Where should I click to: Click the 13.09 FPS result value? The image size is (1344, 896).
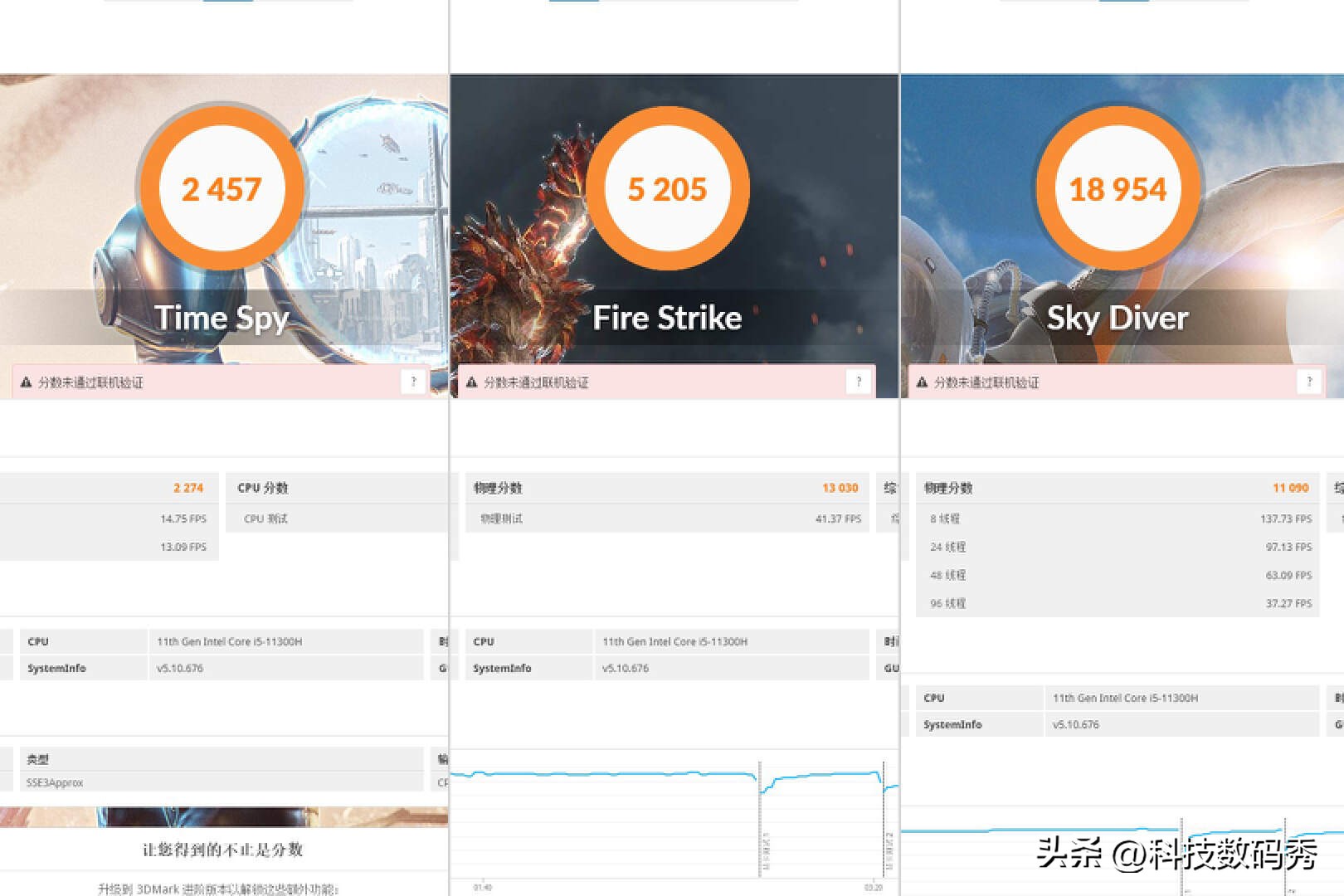[x=183, y=547]
